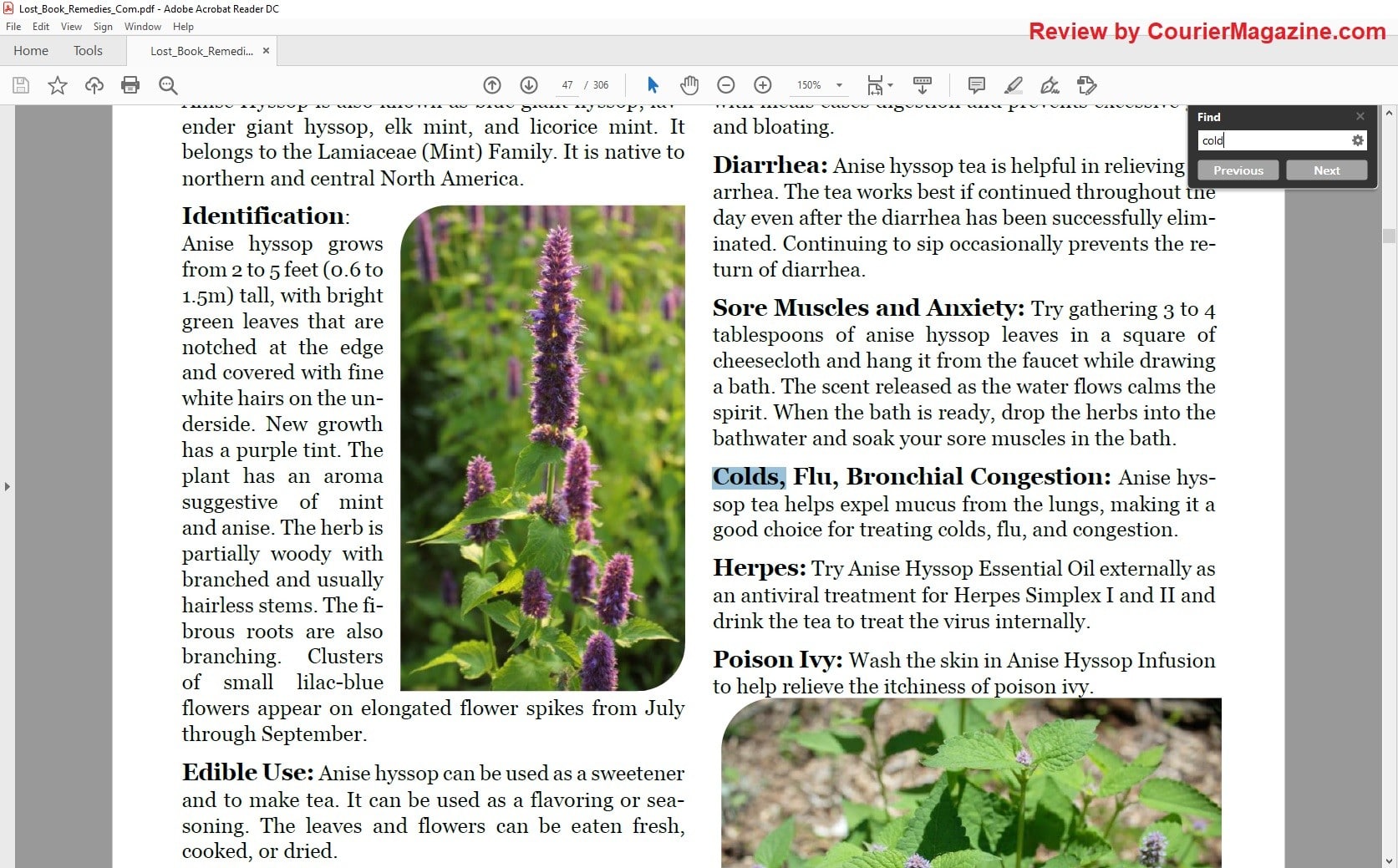Click the scroll down arrow

1390,860
